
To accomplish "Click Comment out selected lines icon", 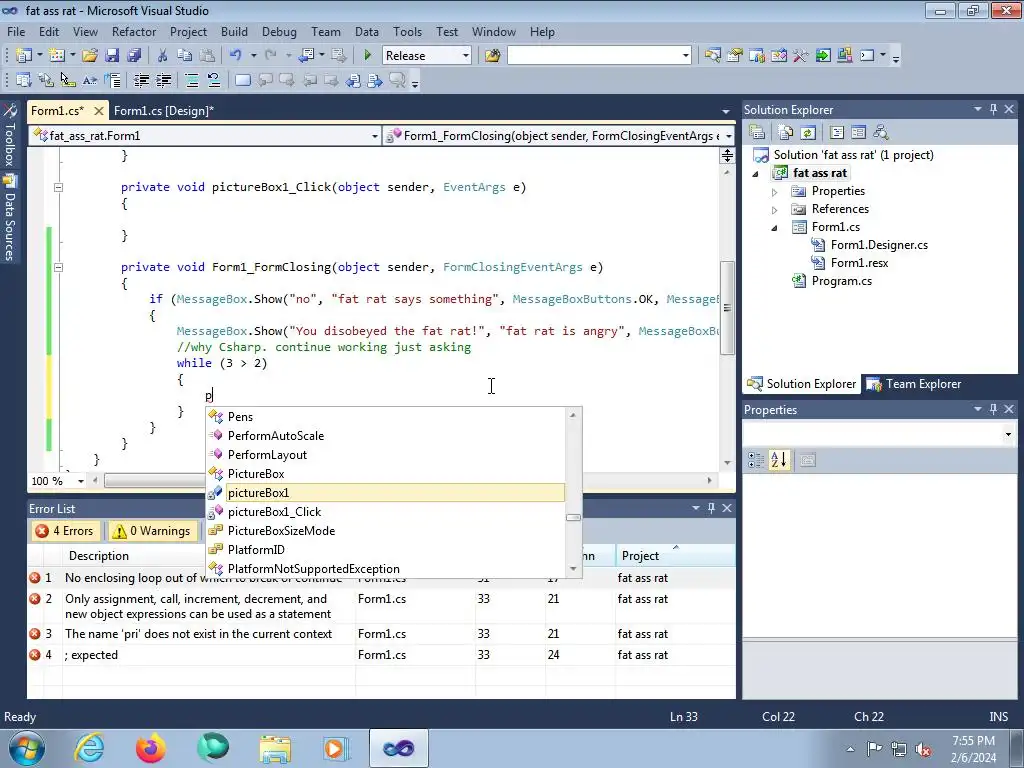I will (x=192, y=80).
